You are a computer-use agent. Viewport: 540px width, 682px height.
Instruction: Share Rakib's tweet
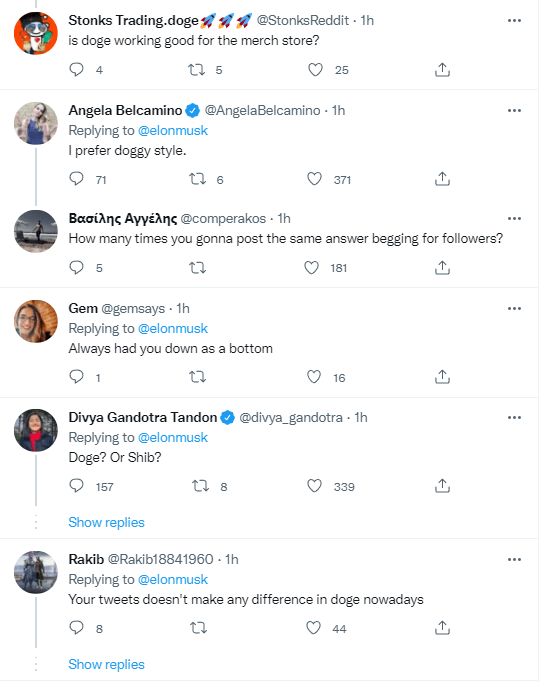[x=442, y=628]
